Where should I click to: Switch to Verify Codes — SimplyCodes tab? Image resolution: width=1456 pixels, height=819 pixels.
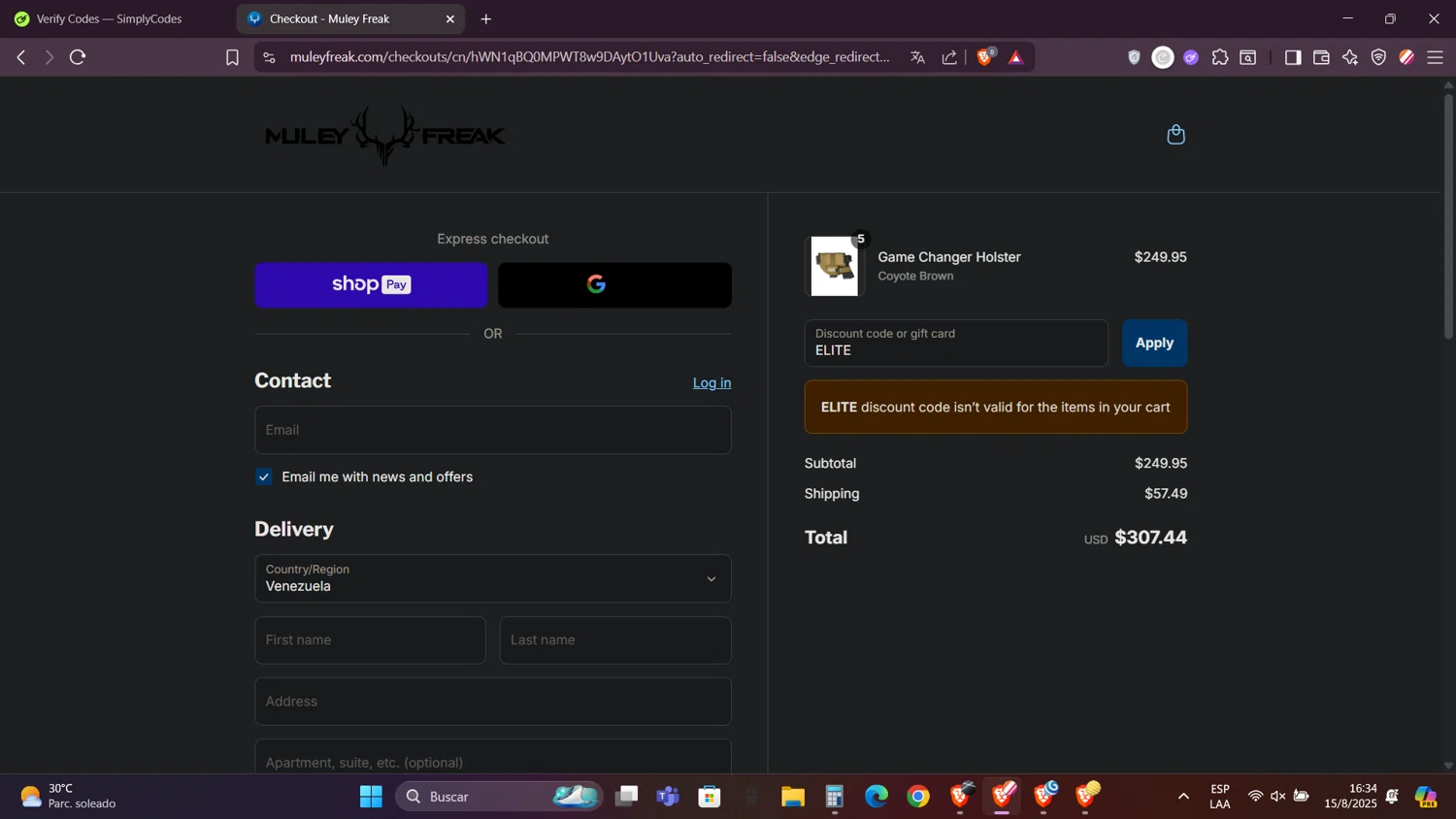[109, 18]
